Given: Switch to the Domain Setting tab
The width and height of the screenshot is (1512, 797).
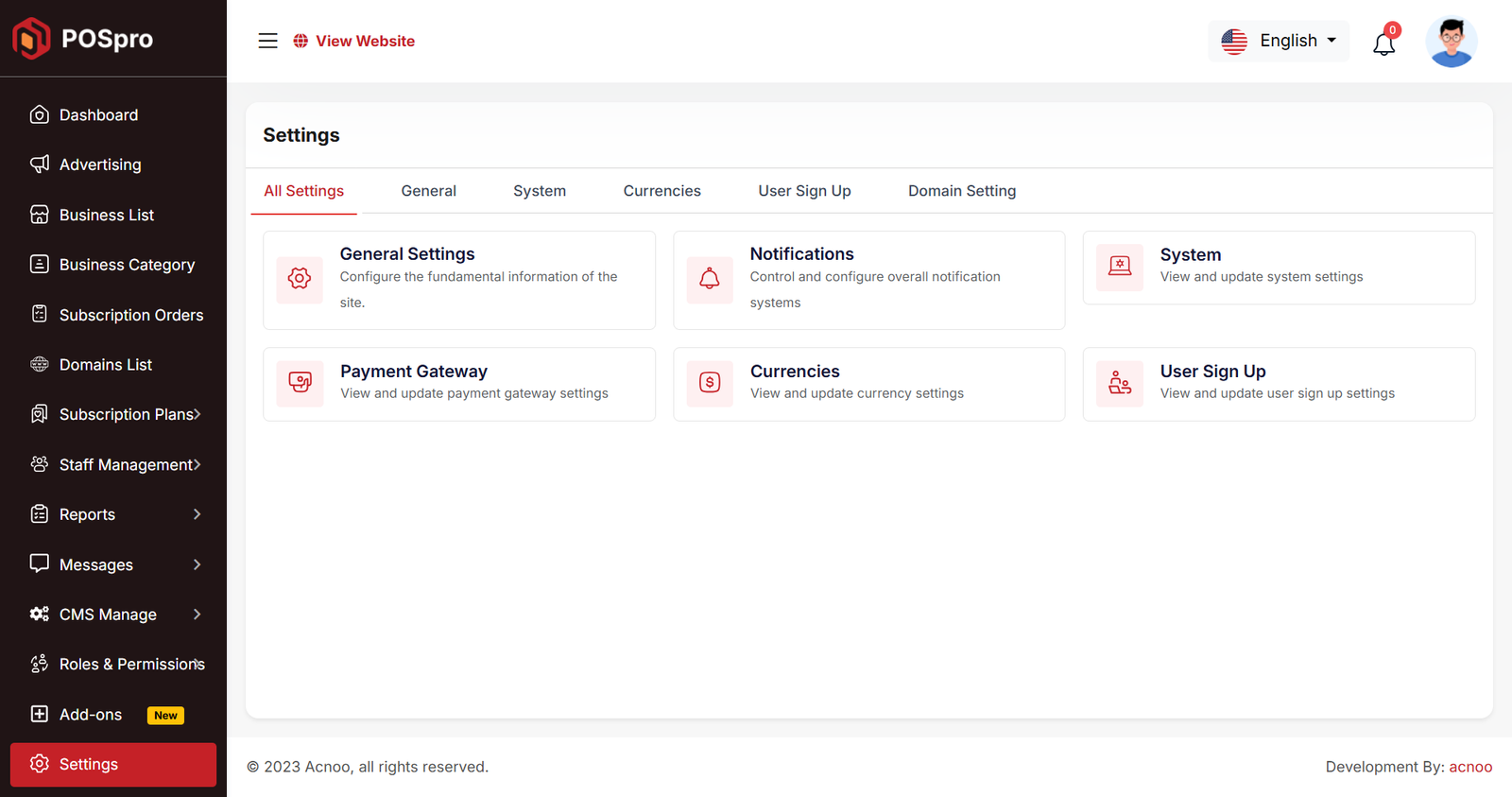Looking at the screenshot, I should pyautogui.click(x=962, y=191).
